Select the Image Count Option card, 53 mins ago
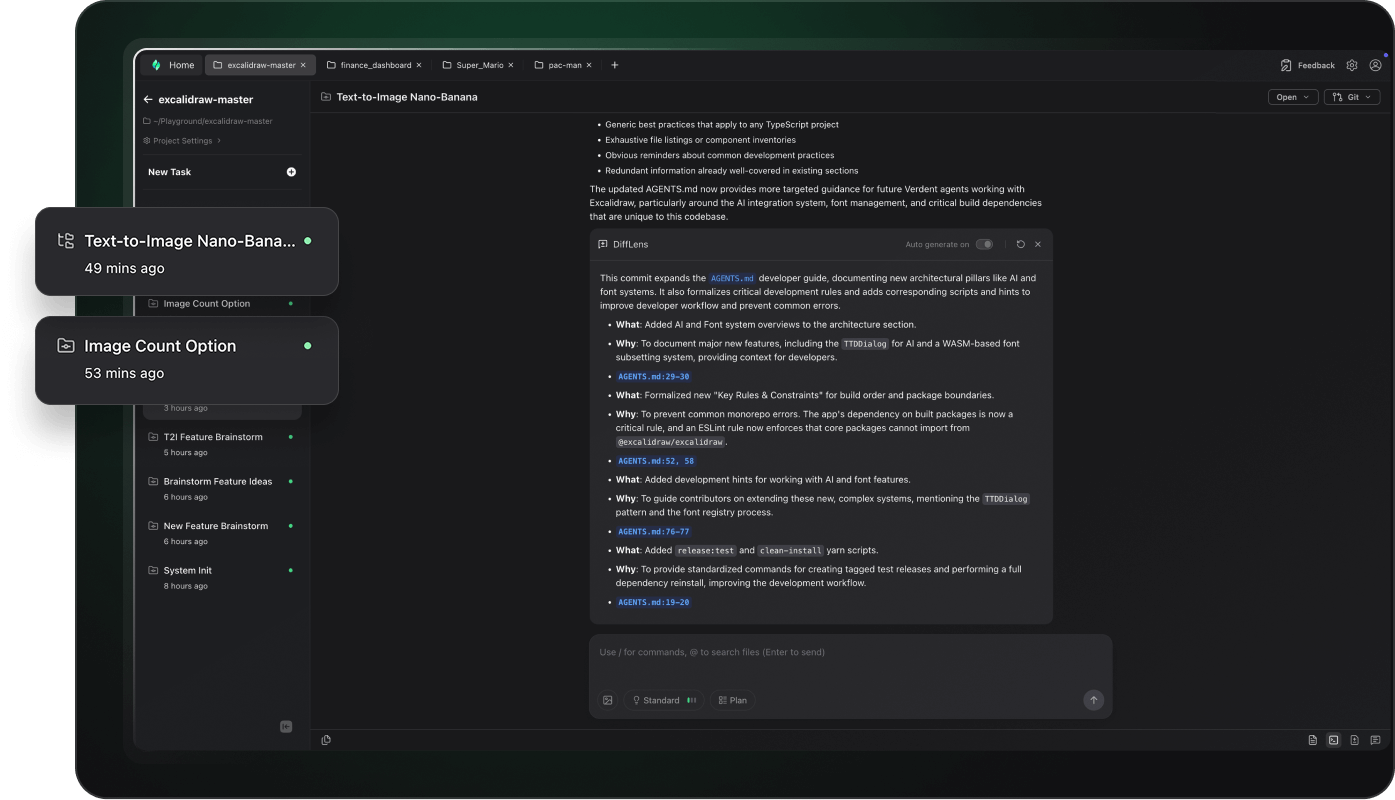Viewport: 1395px width, 800px height. point(187,360)
